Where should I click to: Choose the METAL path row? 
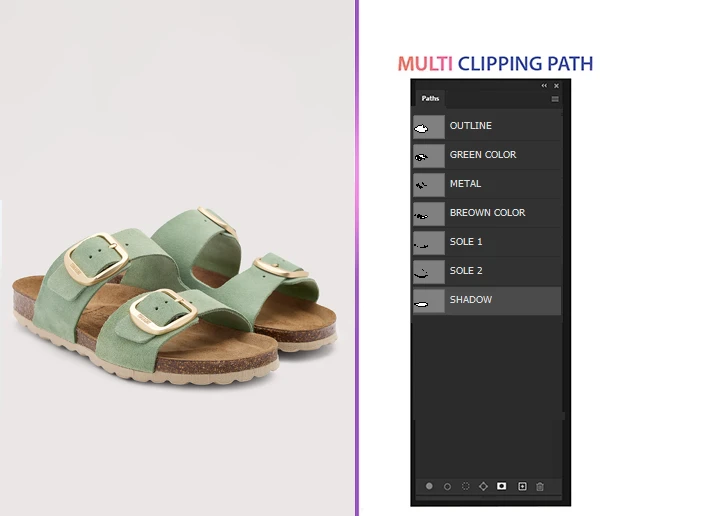click(465, 184)
